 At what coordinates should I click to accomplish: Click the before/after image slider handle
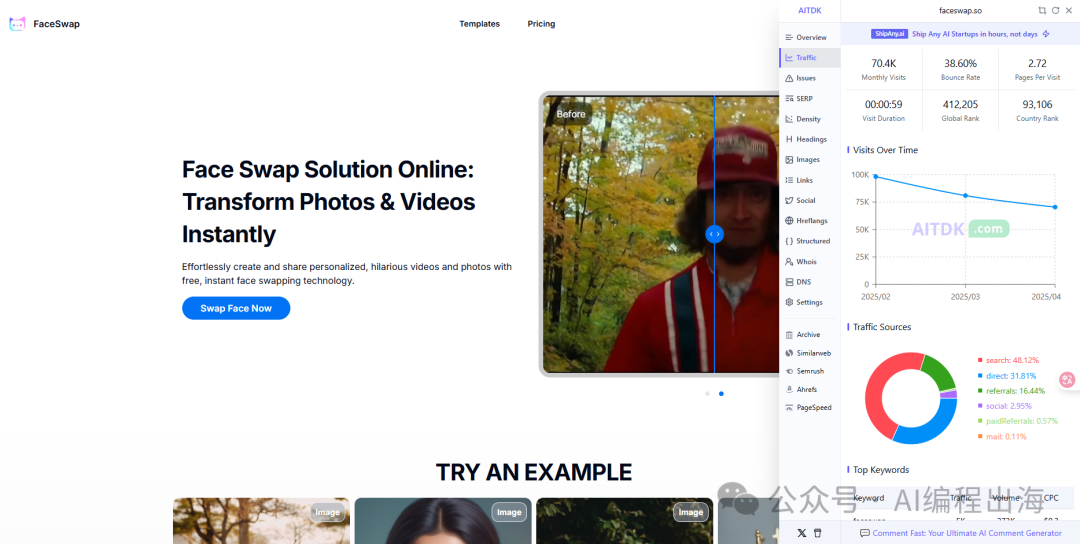coord(714,234)
